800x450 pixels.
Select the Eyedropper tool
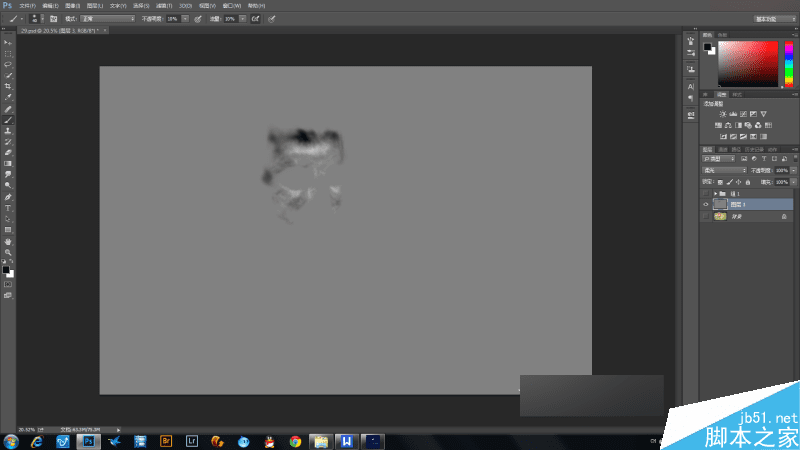point(8,97)
